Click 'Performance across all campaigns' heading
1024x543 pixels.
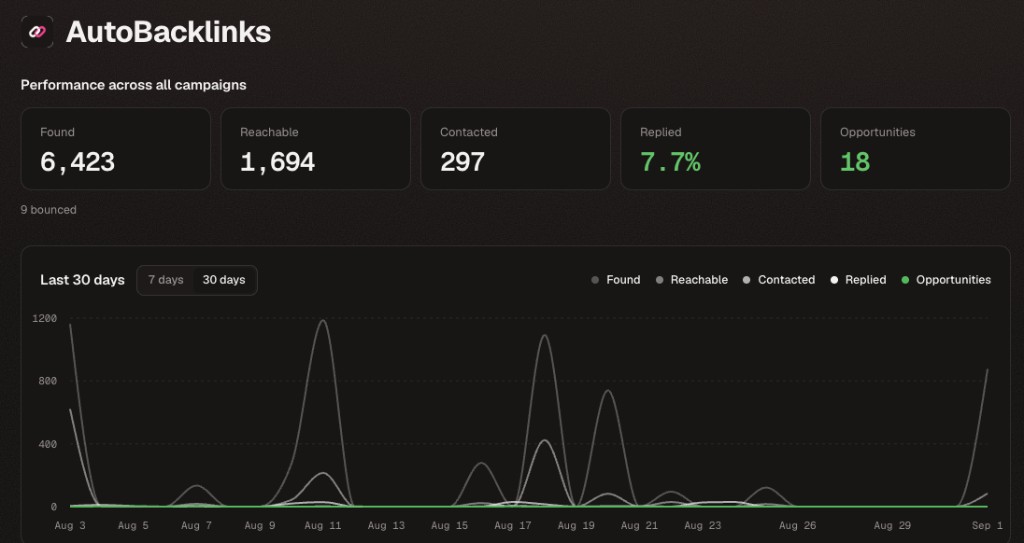click(133, 85)
